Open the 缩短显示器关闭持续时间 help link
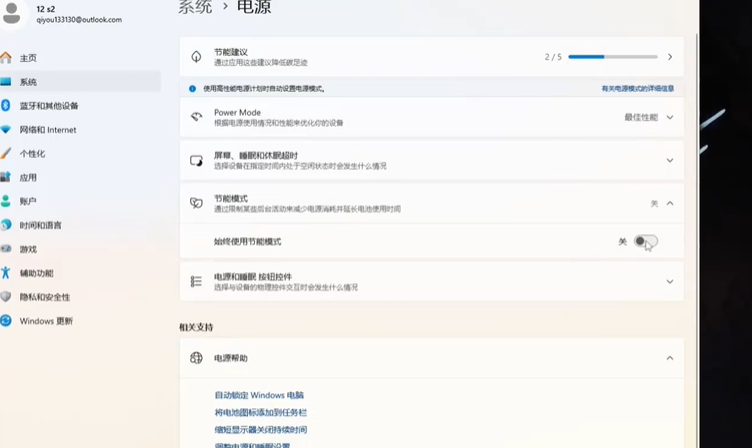 pos(260,430)
